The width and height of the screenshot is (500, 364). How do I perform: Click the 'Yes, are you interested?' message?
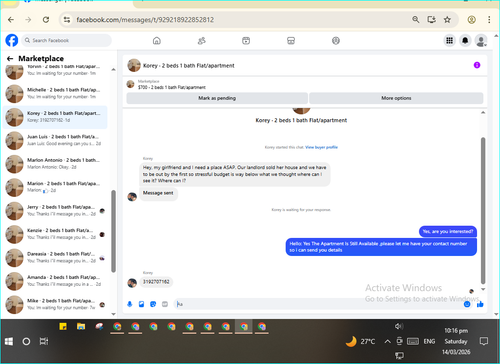(448, 231)
